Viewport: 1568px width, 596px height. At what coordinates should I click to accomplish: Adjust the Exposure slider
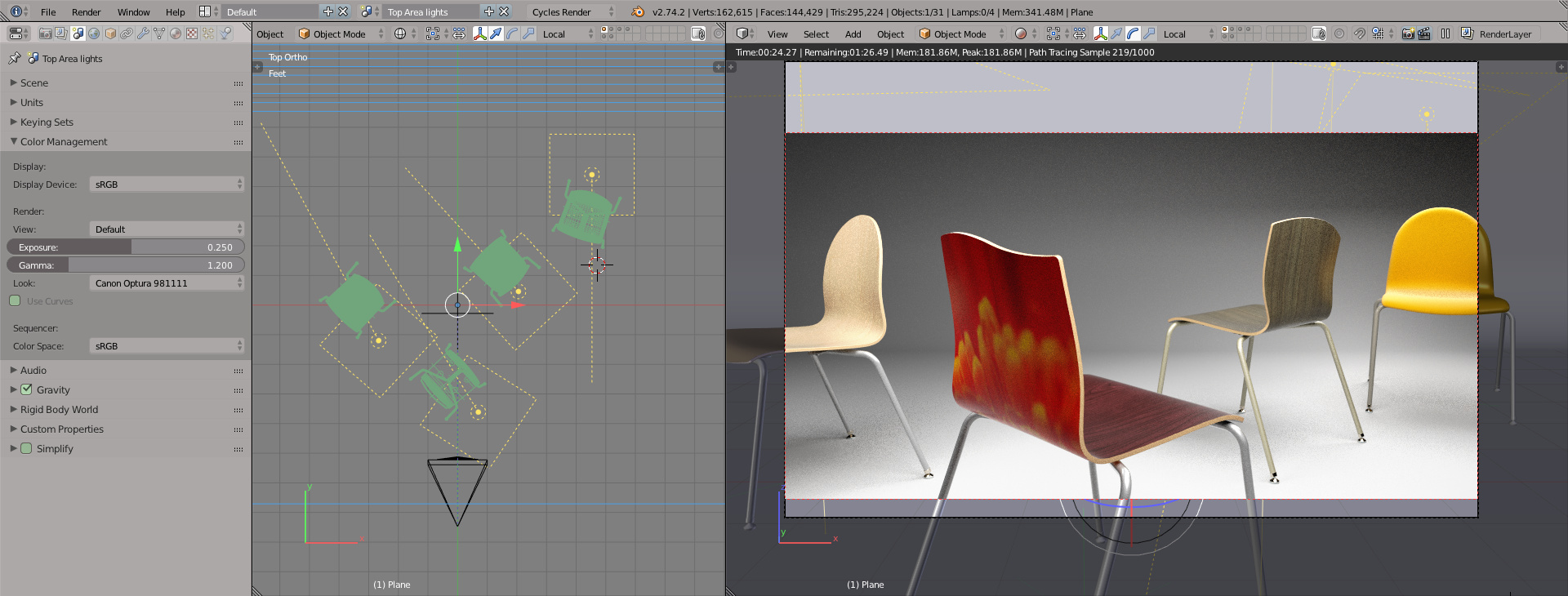[x=126, y=247]
